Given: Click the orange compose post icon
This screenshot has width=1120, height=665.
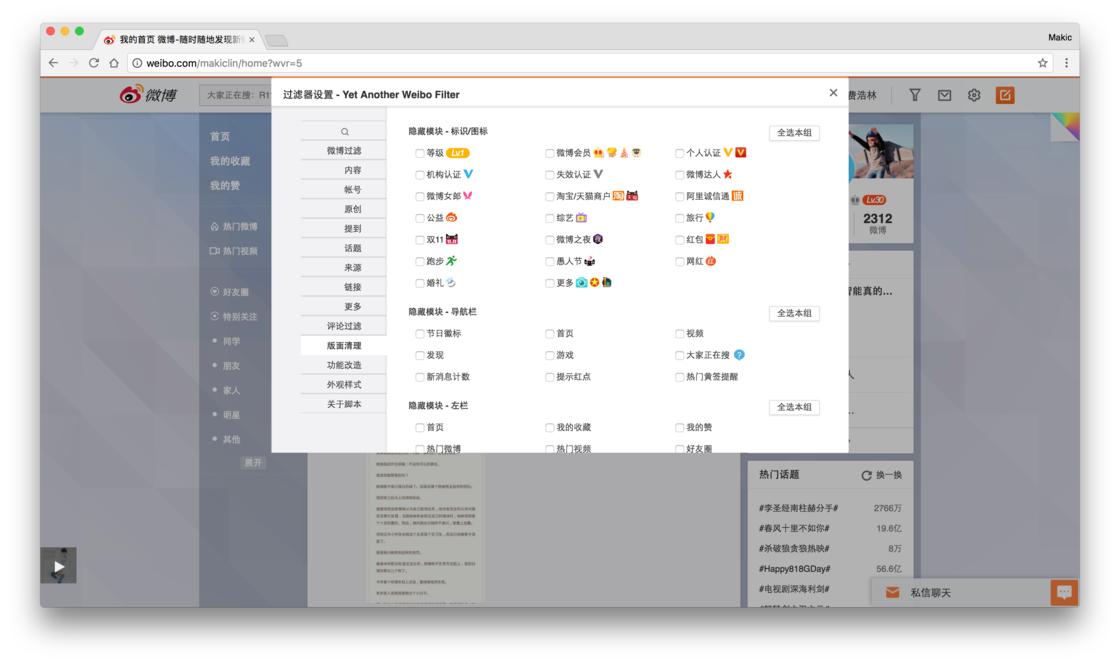Looking at the screenshot, I should coord(1005,95).
